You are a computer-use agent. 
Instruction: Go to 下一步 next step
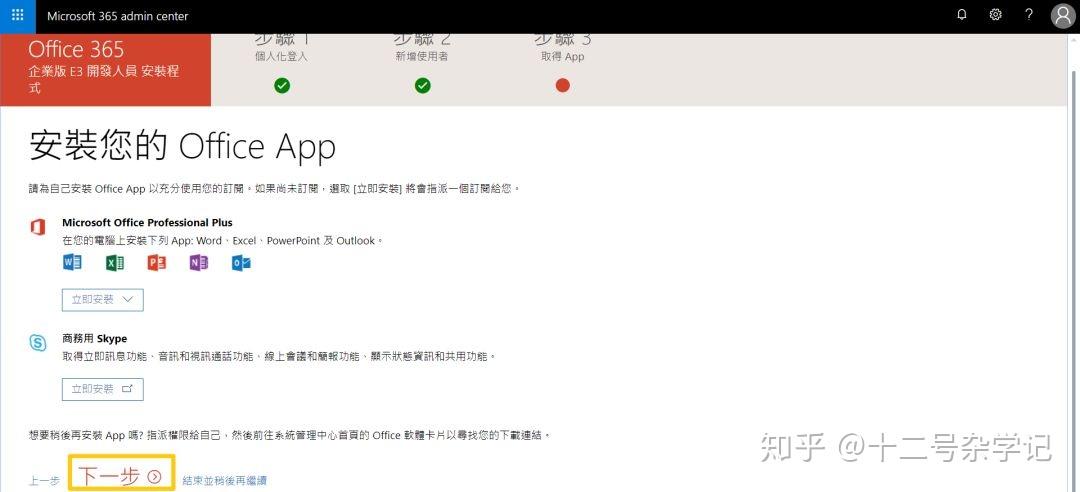tap(121, 475)
